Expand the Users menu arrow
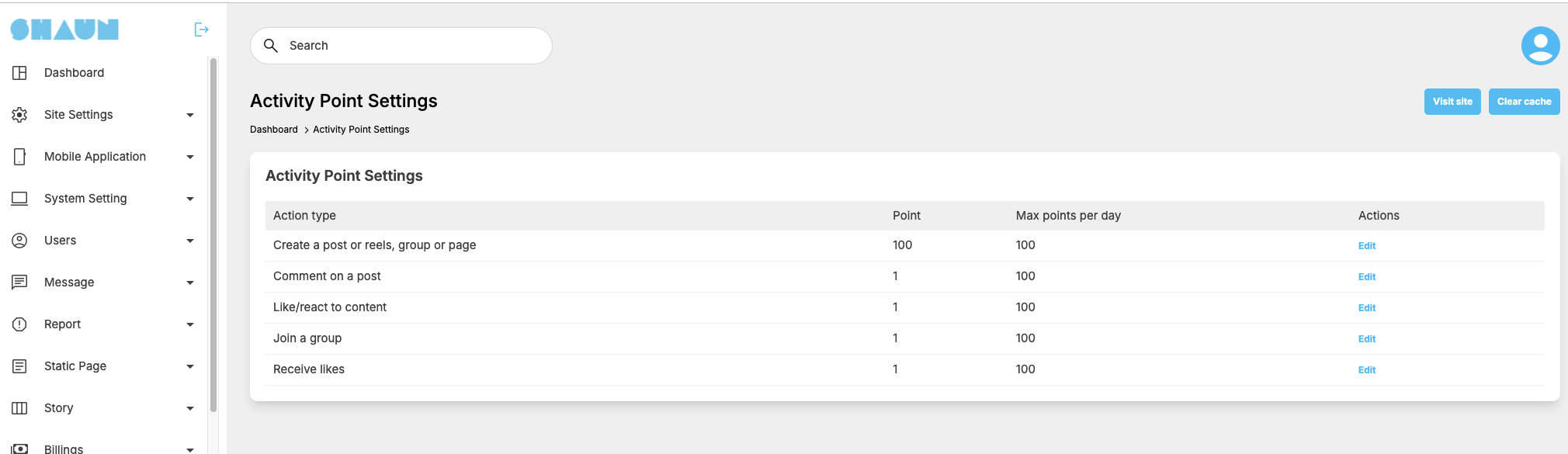The width and height of the screenshot is (1568, 454). [190, 241]
